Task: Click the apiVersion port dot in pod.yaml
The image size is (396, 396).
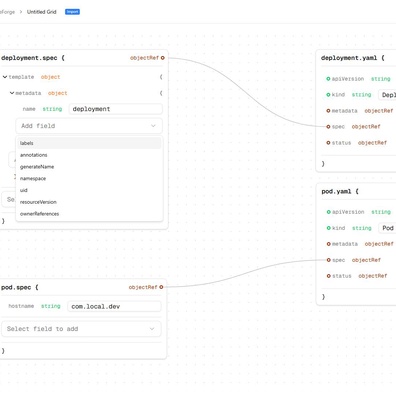Action: [328, 212]
